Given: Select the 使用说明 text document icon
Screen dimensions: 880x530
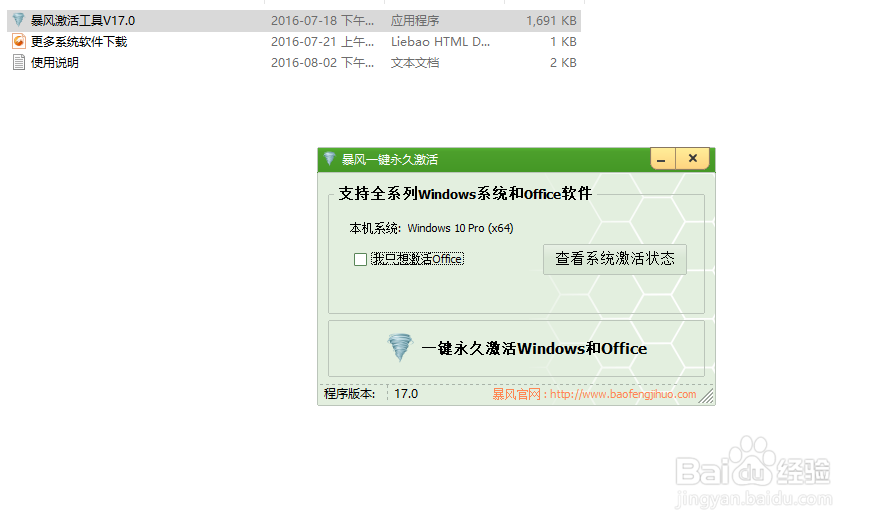Looking at the screenshot, I should pos(19,62).
